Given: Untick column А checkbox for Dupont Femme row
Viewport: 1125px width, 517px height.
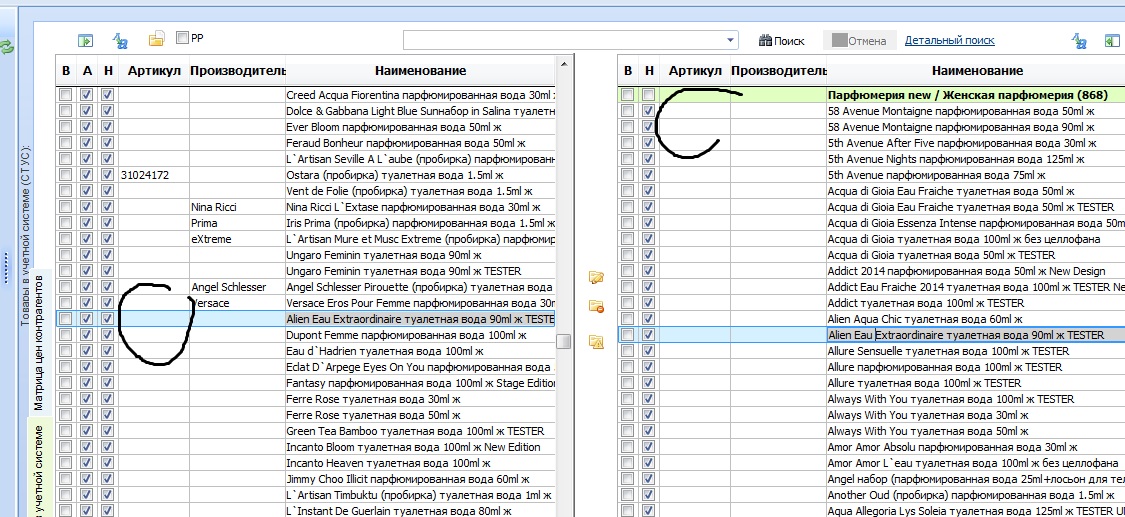Looking at the screenshot, I should [x=87, y=335].
